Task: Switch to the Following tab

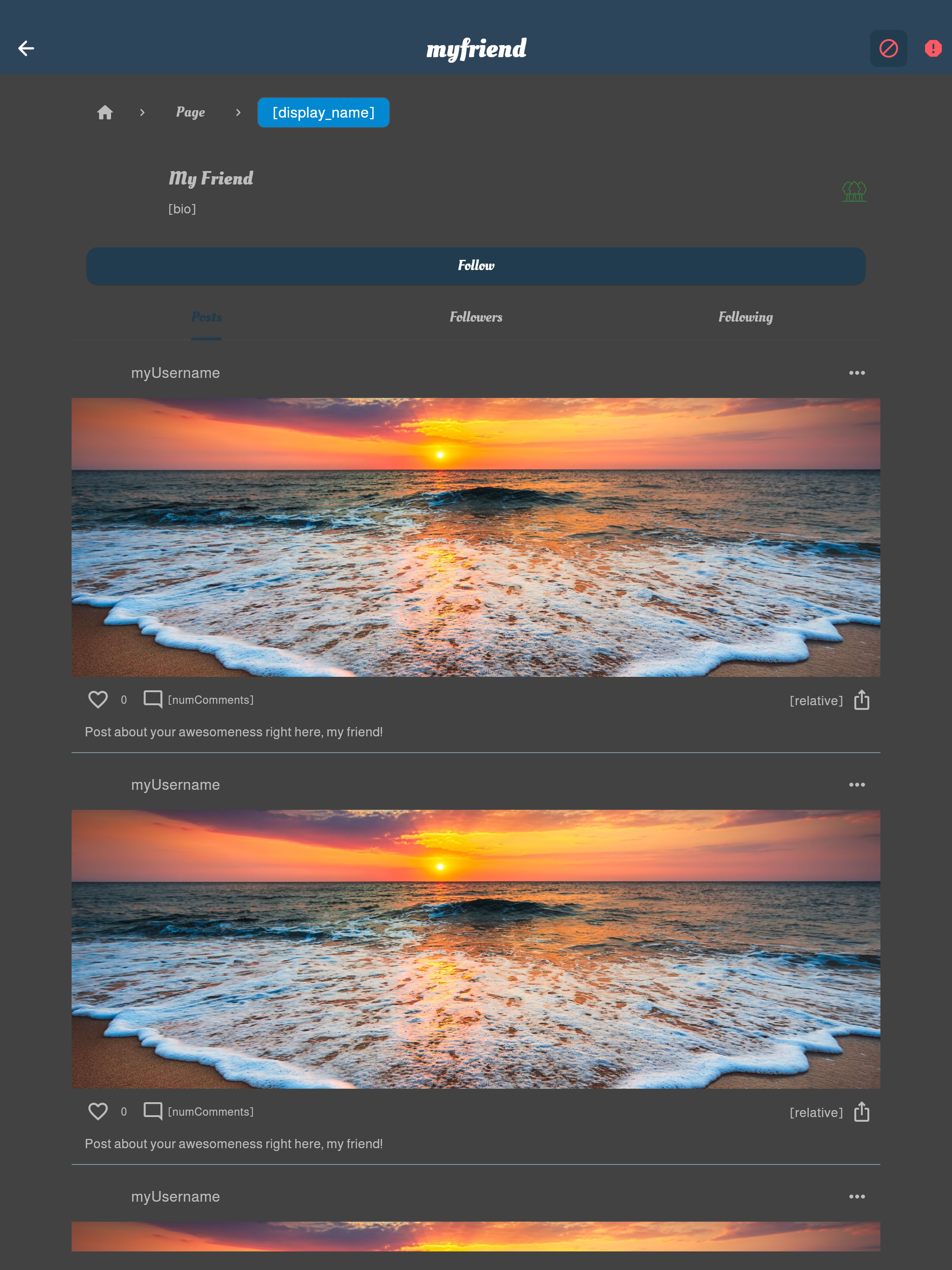Action: click(x=745, y=317)
